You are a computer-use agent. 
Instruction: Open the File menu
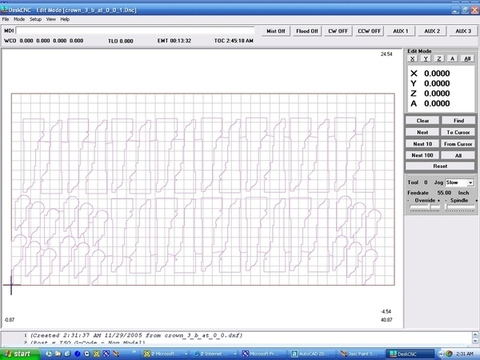5,19
